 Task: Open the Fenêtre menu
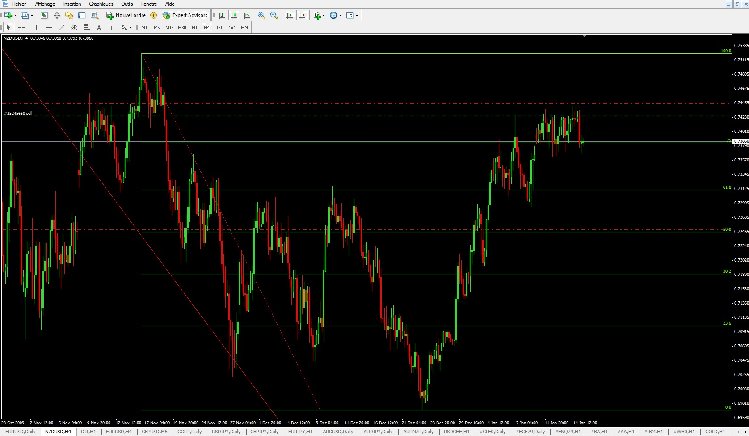tap(149, 4)
